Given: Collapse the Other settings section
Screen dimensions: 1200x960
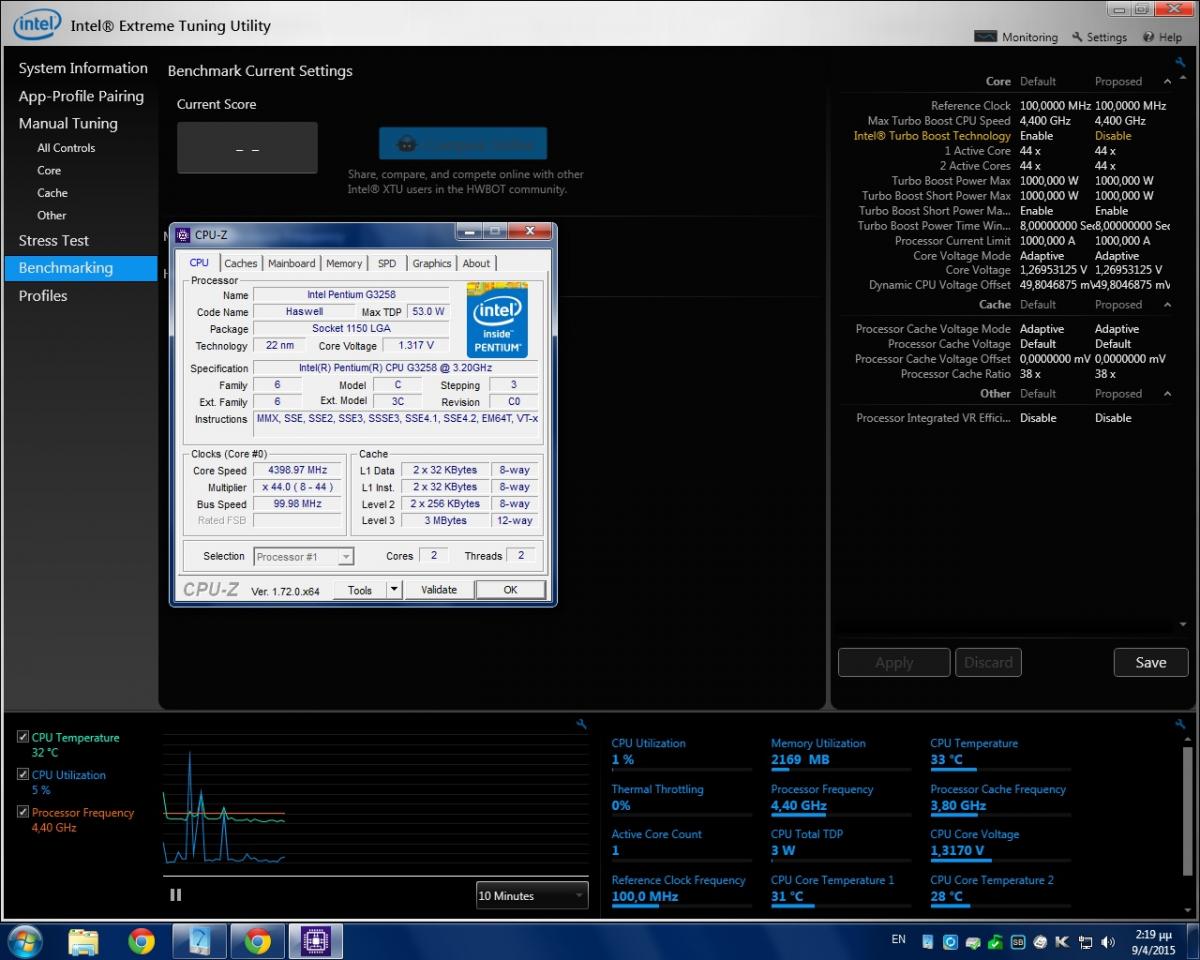Looking at the screenshot, I should [1167, 393].
